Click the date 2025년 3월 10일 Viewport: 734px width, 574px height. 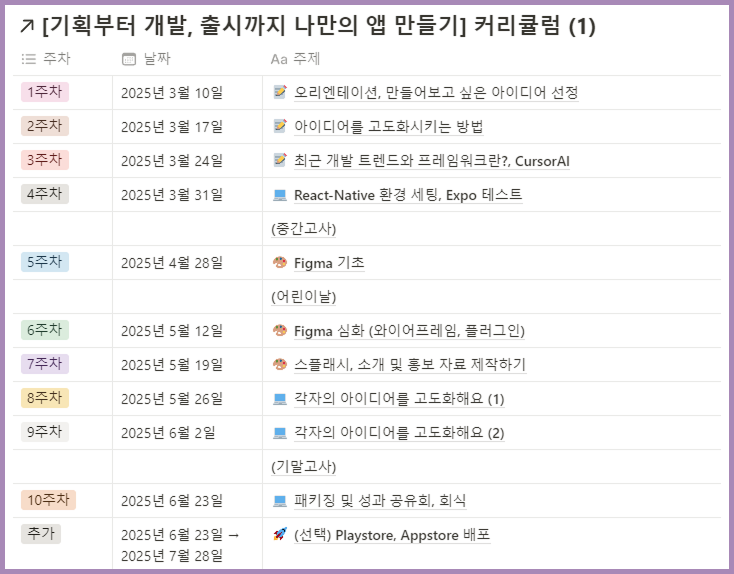pos(172,93)
